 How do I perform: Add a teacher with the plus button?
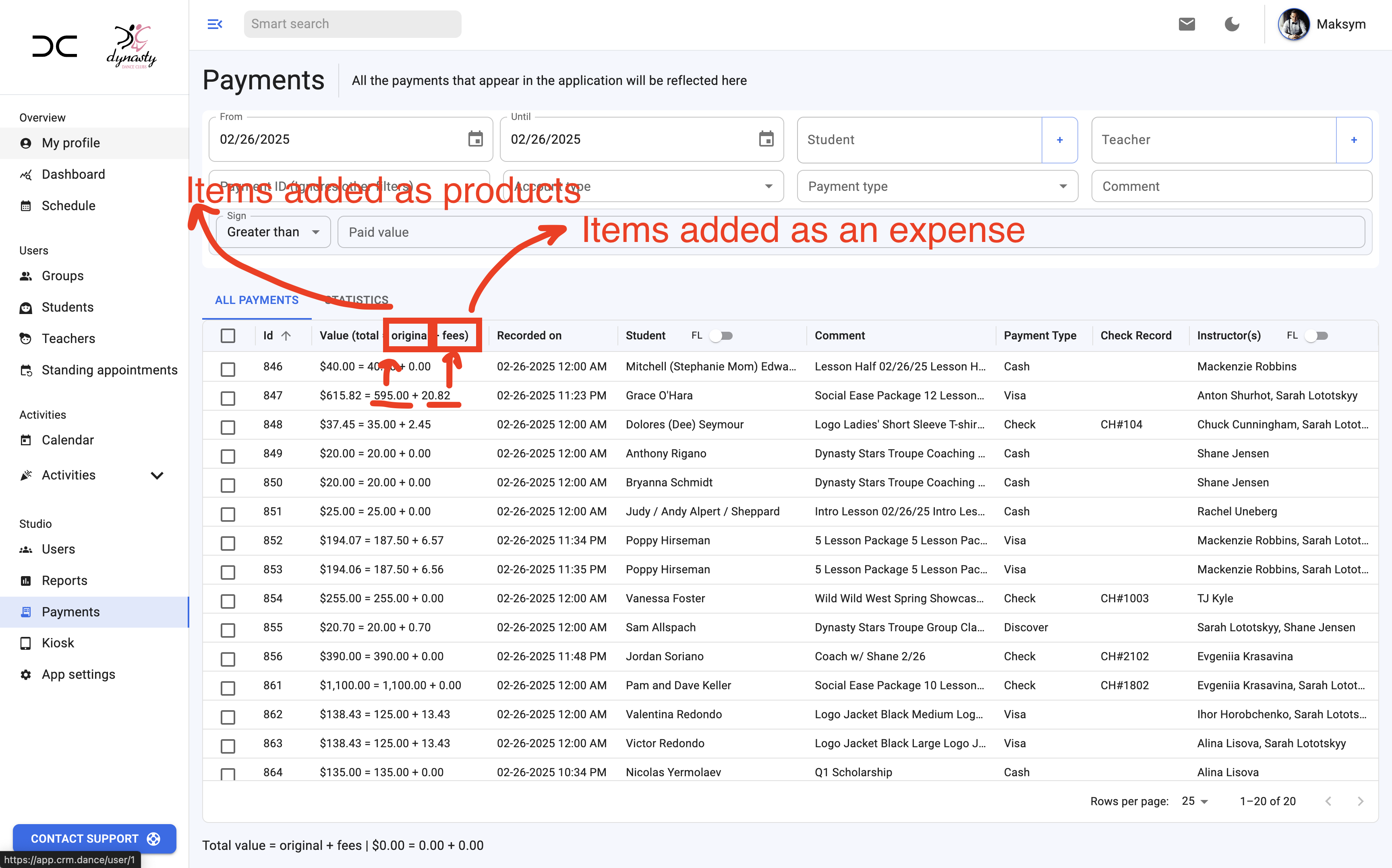click(x=1353, y=140)
